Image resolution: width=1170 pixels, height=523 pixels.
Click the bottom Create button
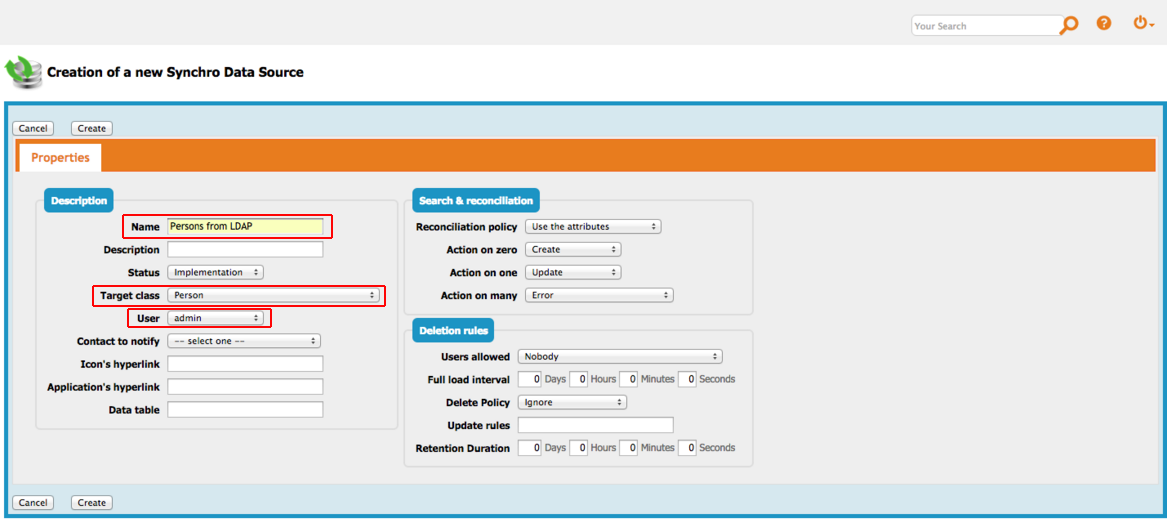[x=92, y=503]
